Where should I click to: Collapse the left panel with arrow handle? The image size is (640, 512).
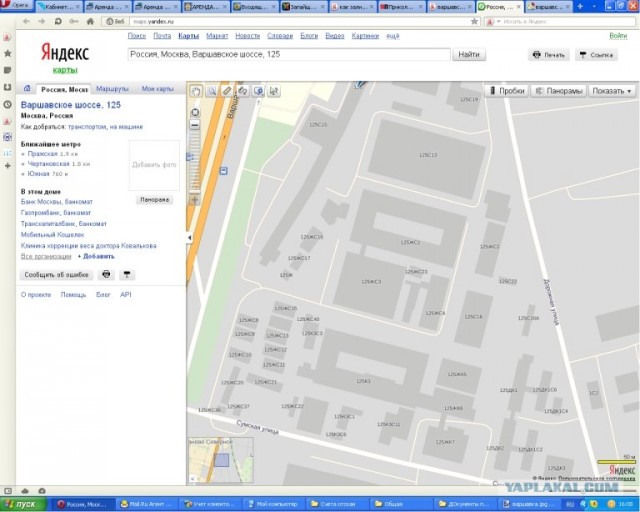pyautogui.click(x=189, y=237)
